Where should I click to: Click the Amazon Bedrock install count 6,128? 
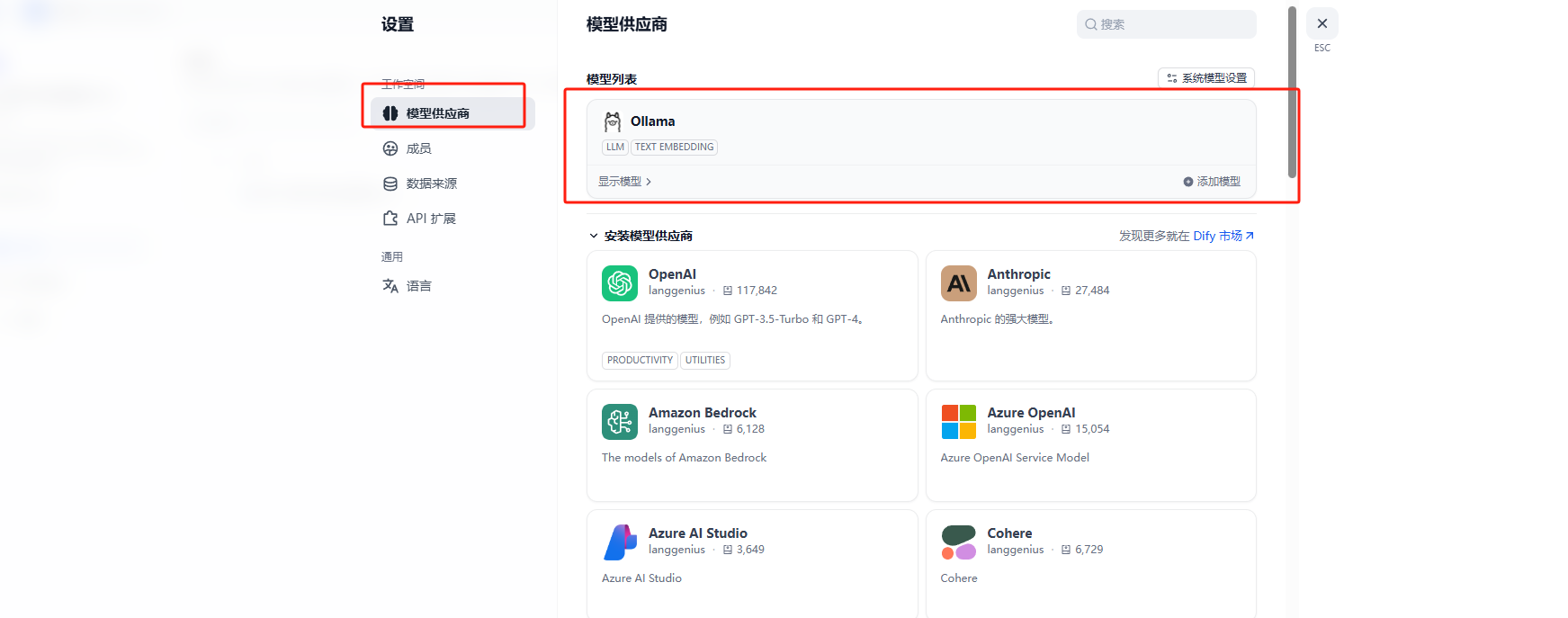point(750,429)
